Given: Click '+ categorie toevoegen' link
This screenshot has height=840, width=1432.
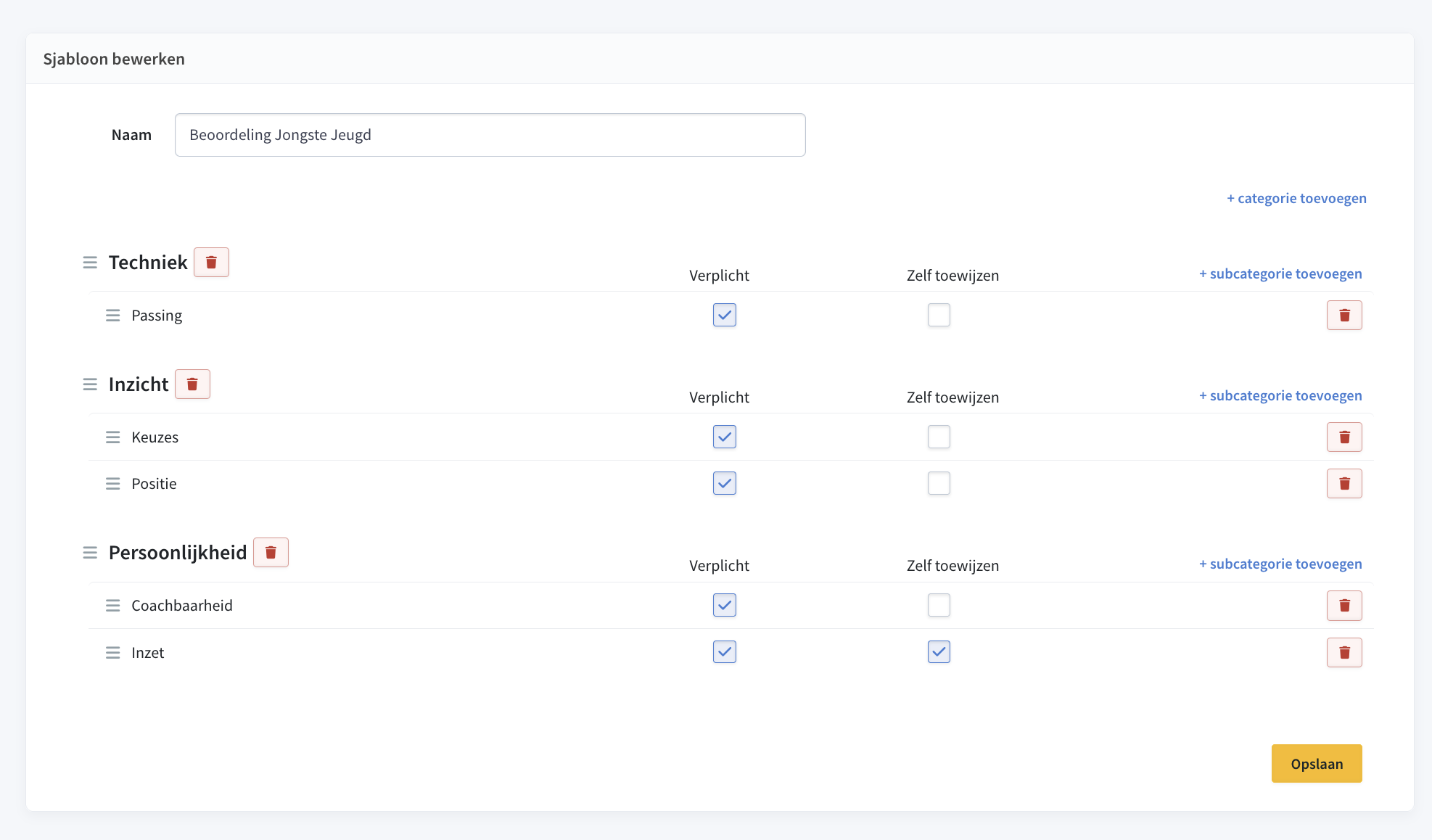Looking at the screenshot, I should (x=1296, y=198).
